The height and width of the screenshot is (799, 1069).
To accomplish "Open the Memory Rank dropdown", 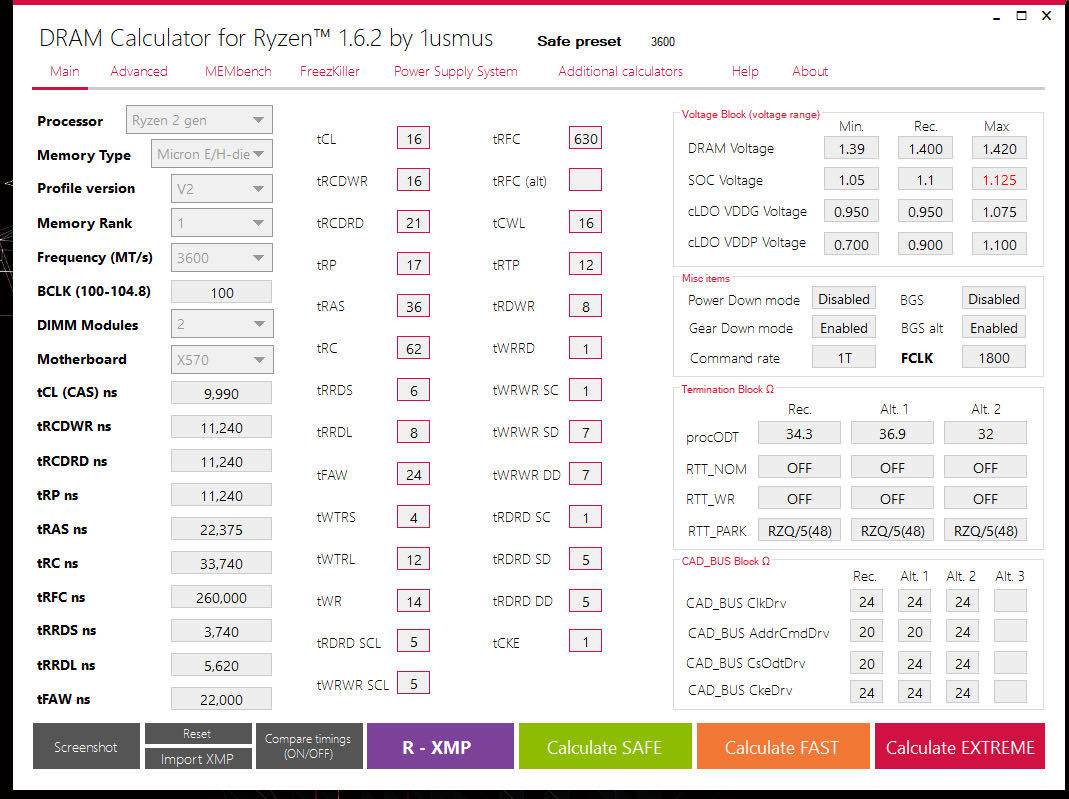I will tap(222, 223).
